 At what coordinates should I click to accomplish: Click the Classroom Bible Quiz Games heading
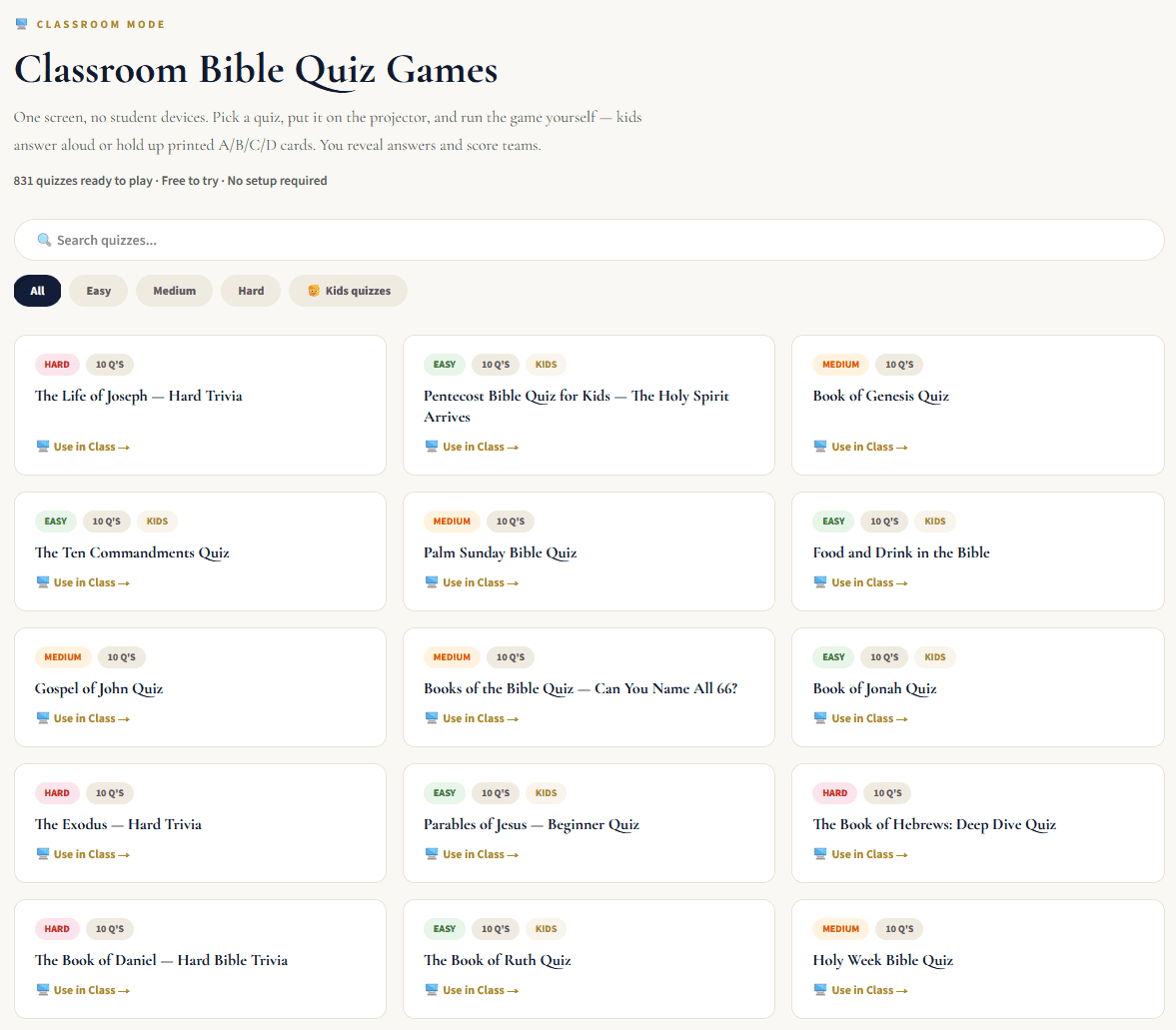coord(256,71)
